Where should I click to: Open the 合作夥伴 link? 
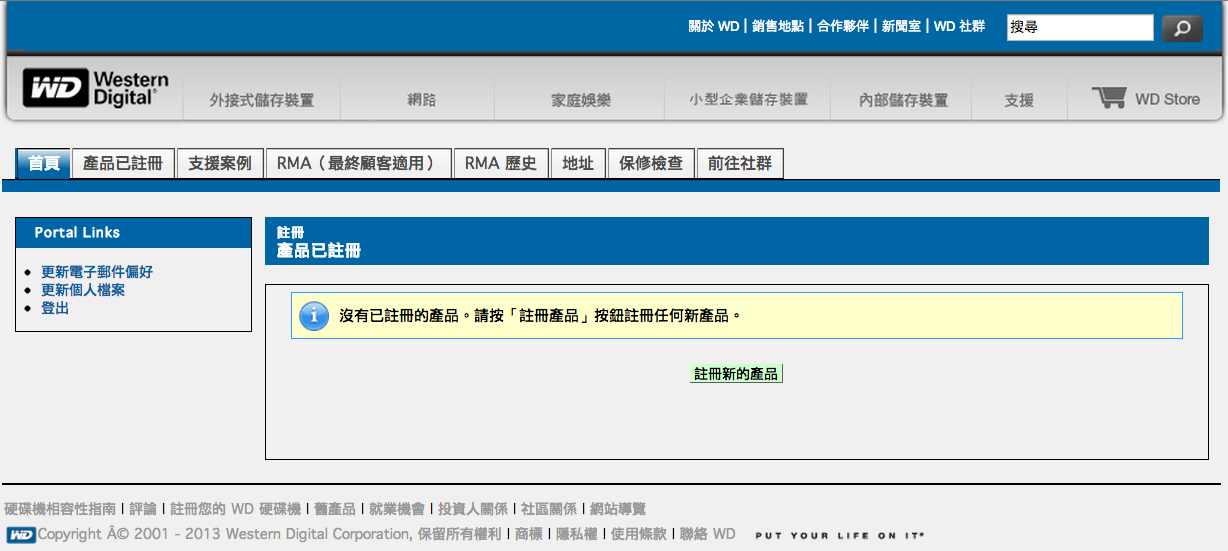pyautogui.click(x=843, y=27)
